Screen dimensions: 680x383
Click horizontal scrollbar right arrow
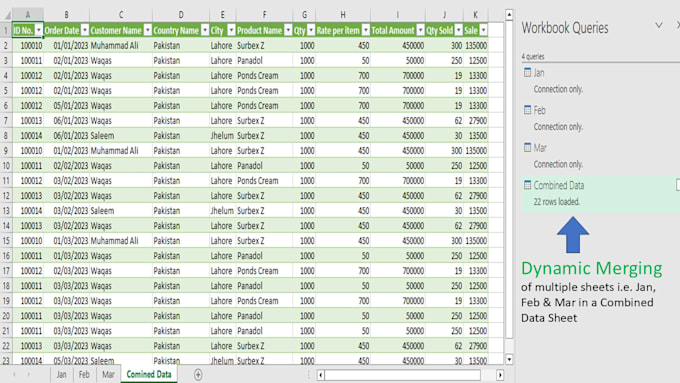(500, 375)
